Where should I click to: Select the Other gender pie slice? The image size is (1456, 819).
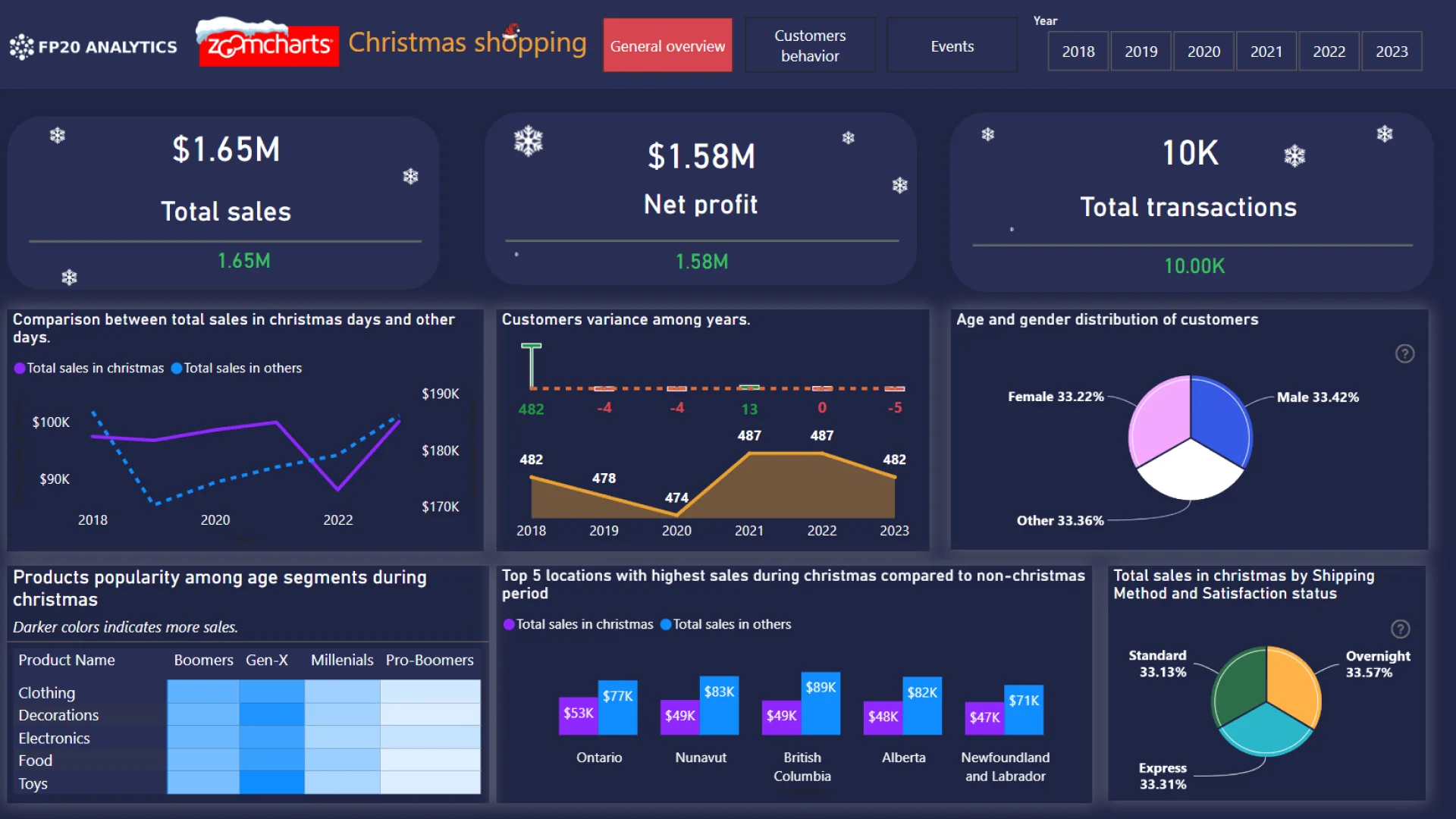coord(1191,472)
